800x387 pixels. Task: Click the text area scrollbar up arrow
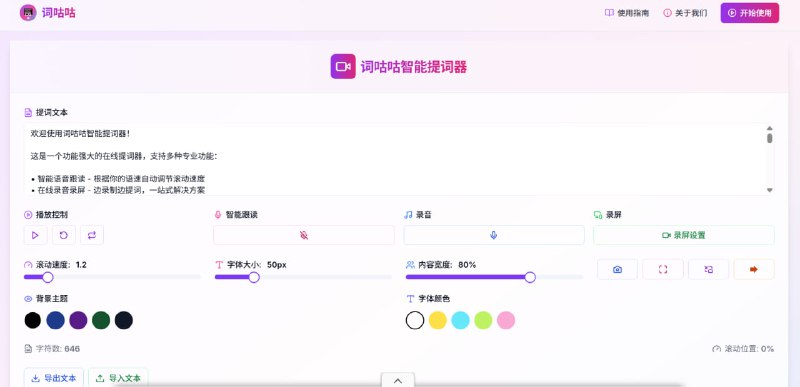pos(769,128)
